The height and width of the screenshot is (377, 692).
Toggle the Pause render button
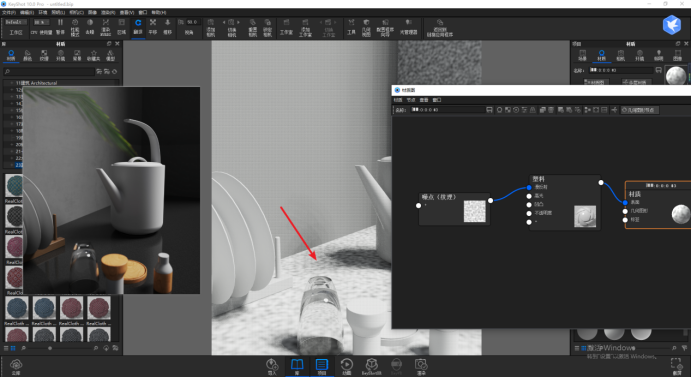(60, 26)
